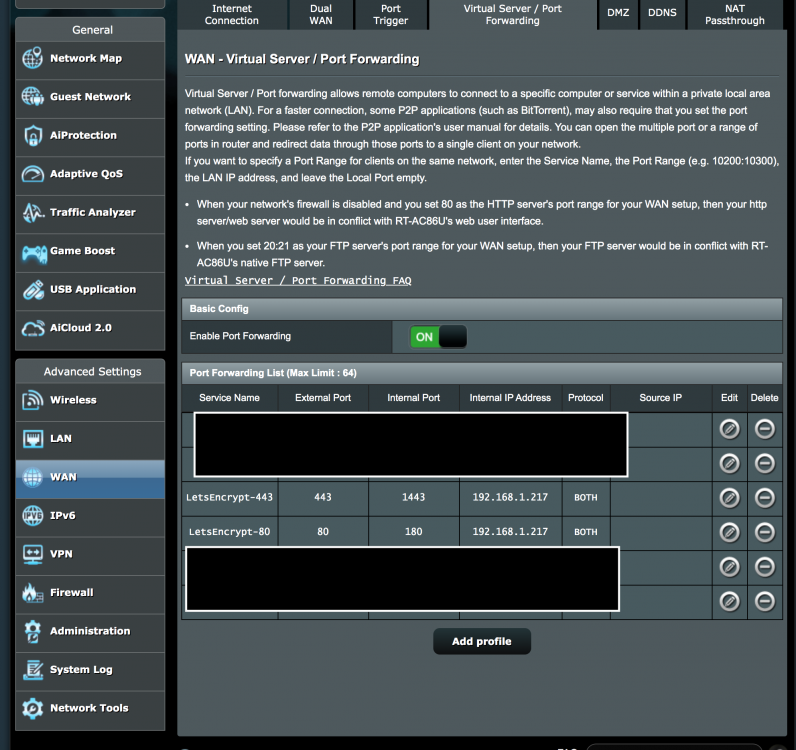Open Wireless settings label

click(x=73, y=400)
